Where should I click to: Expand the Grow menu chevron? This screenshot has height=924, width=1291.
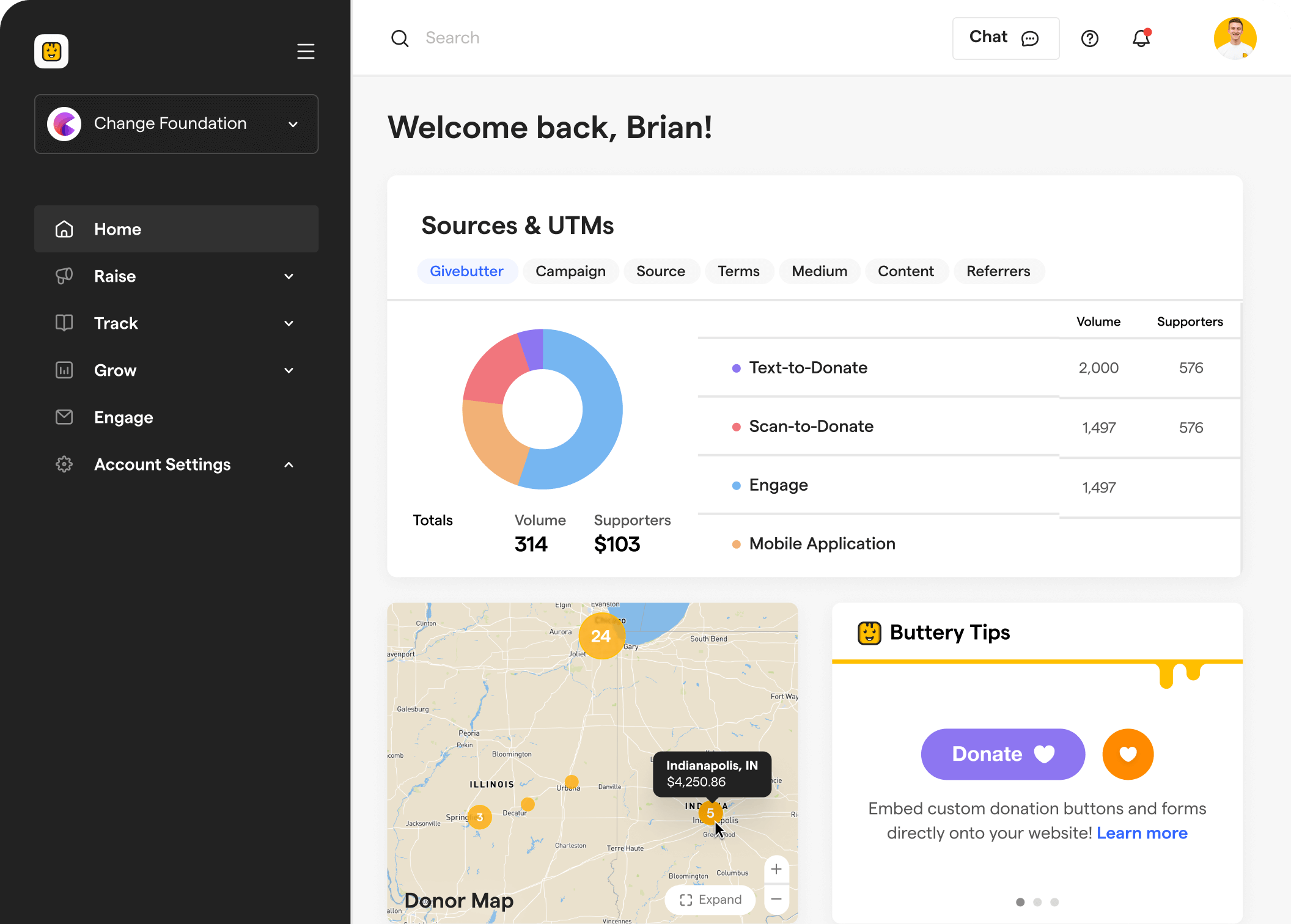tap(289, 370)
